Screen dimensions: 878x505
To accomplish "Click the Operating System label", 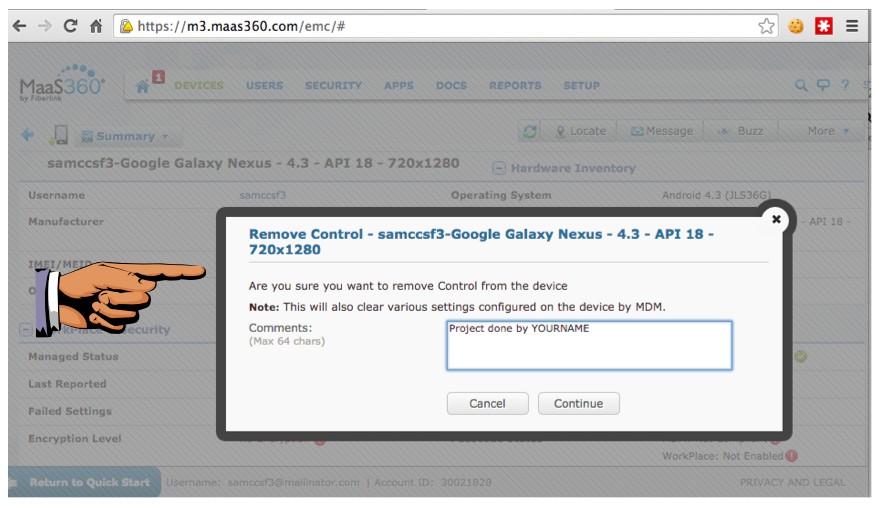I will (501, 195).
